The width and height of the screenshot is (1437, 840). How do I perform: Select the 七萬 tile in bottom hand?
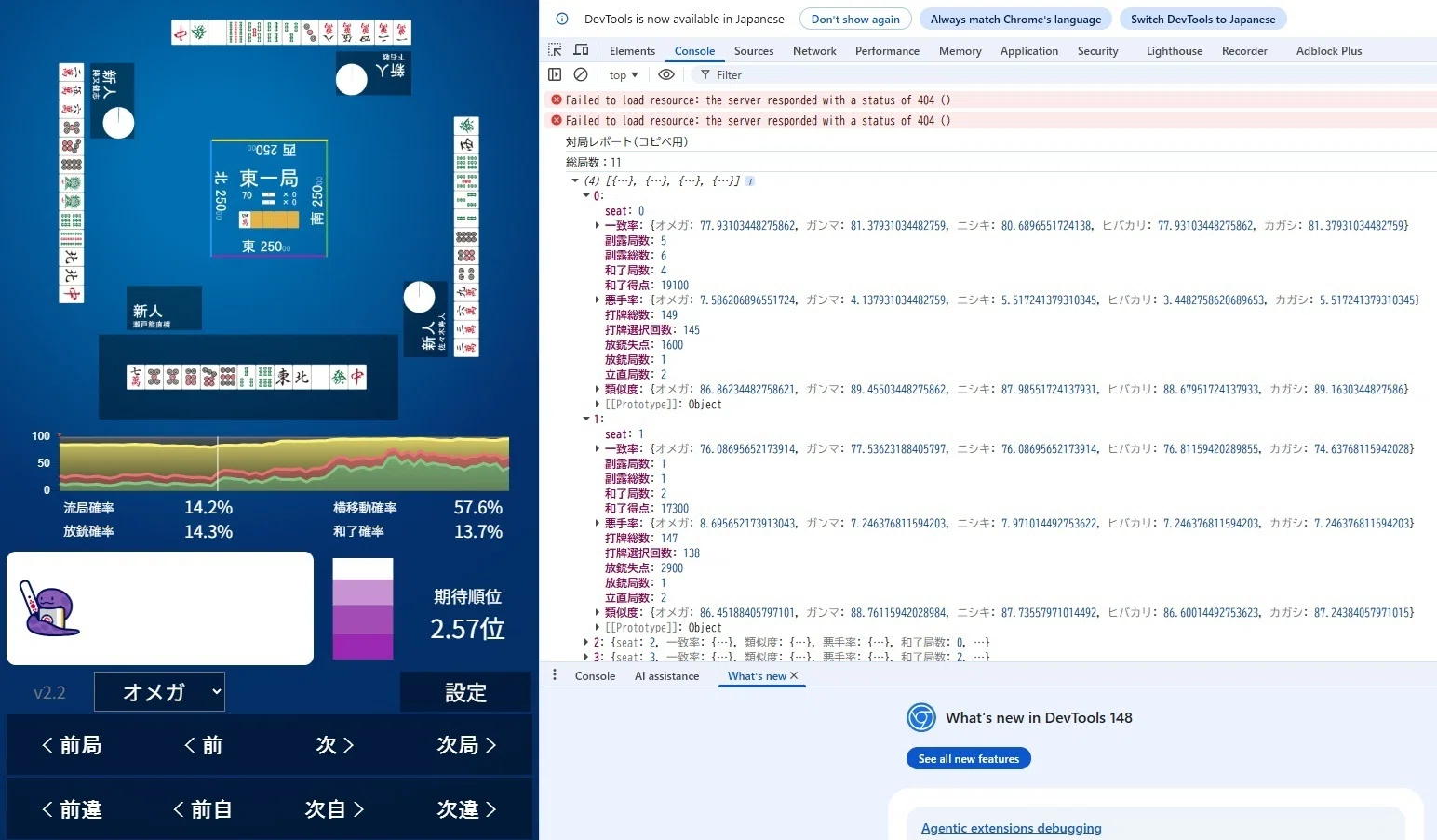coord(136,377)
